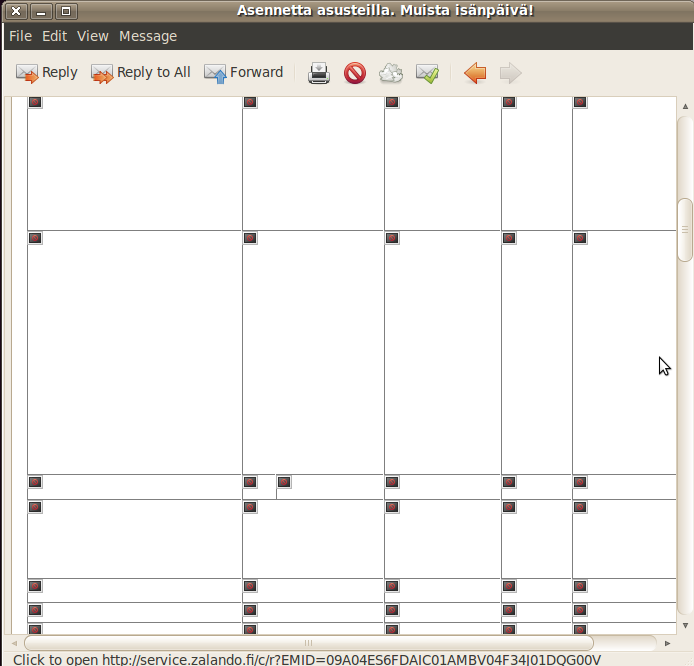Image resolution: width=694 pixels, height=666 pixels.
Task: Minimize the message window
Action: tap(41, 11)
